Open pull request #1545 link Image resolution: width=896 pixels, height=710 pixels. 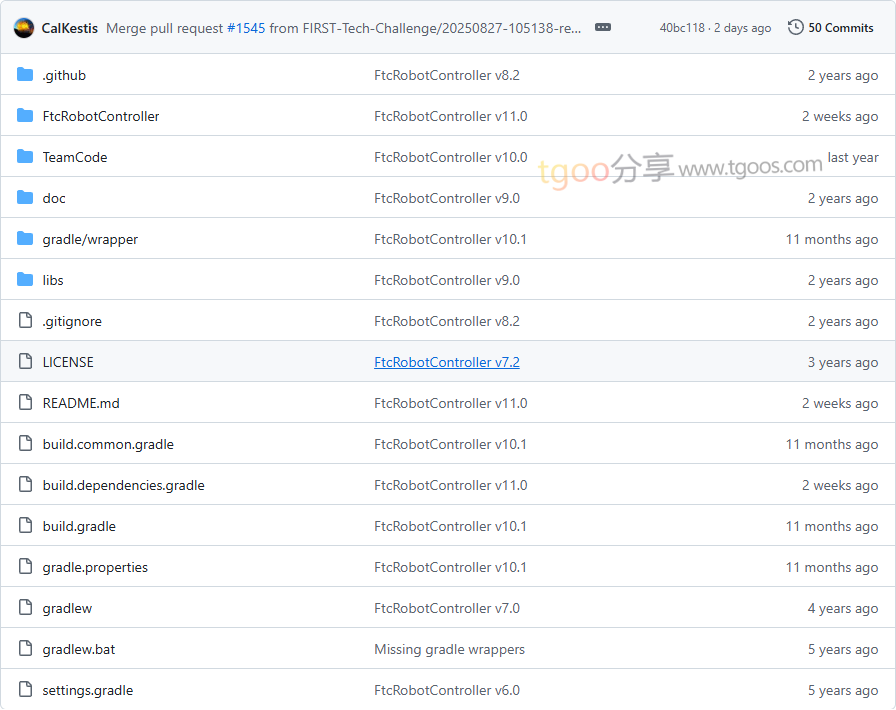(x=246, y=28)
